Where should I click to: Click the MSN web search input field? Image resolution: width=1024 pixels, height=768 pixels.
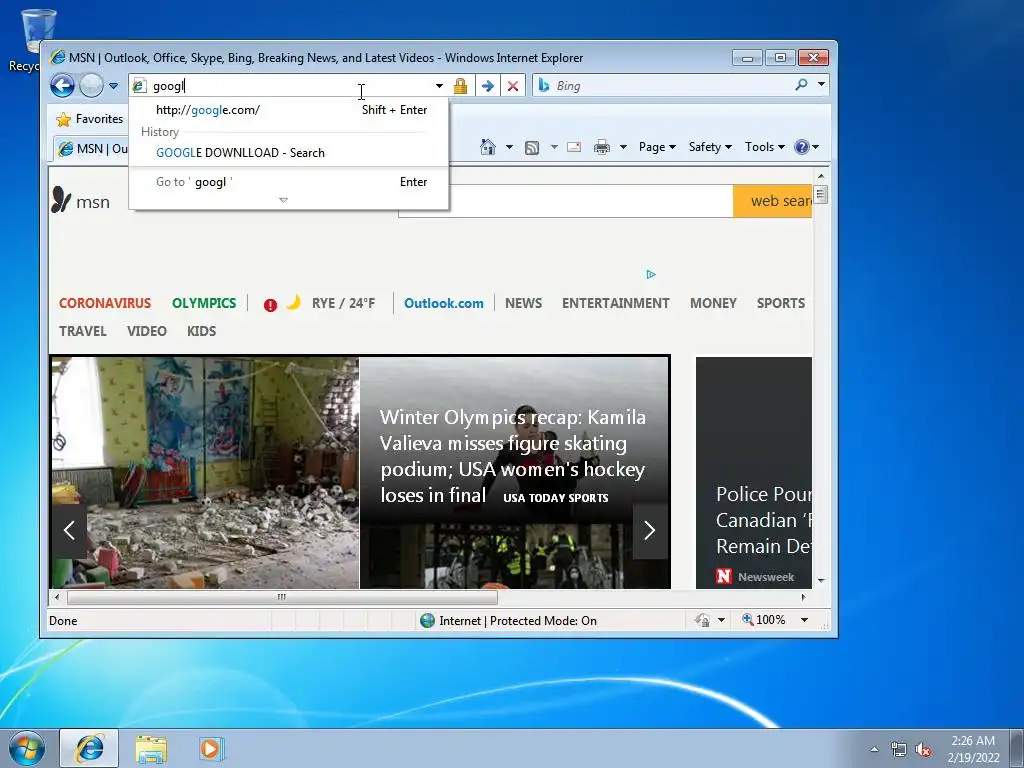pyautogui.click(x=566, y=201)
